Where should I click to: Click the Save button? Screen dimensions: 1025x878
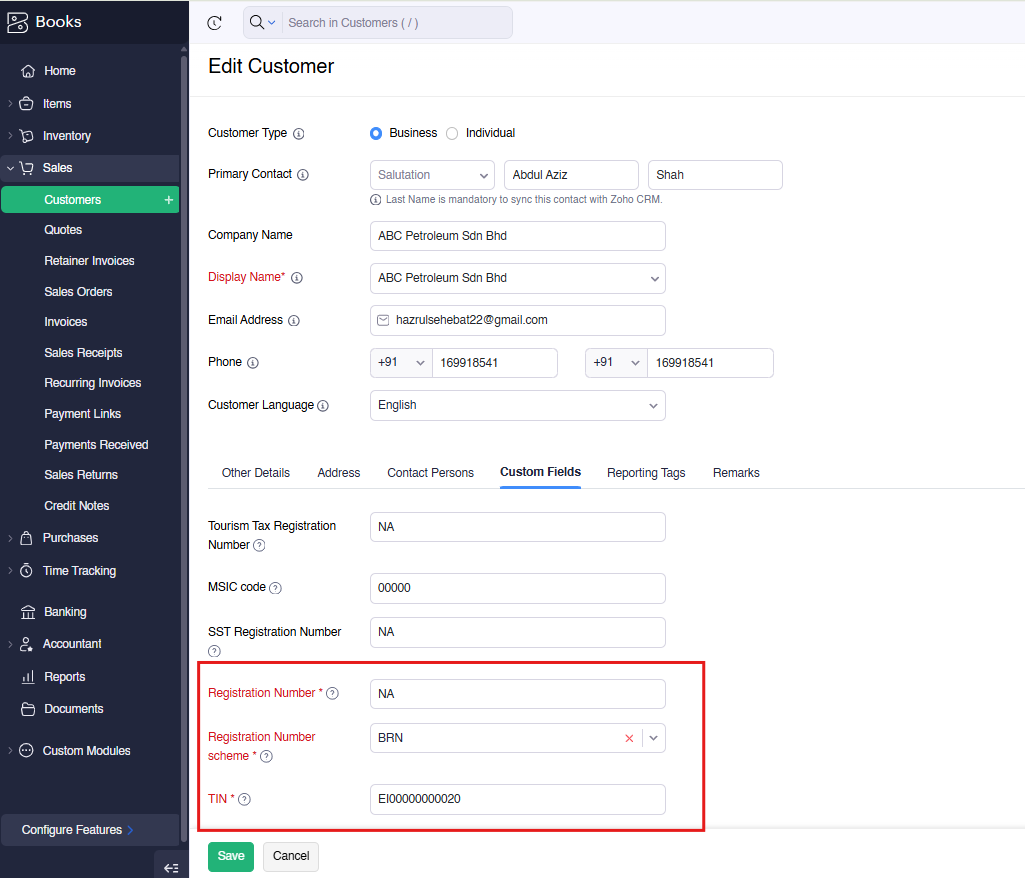231,856
